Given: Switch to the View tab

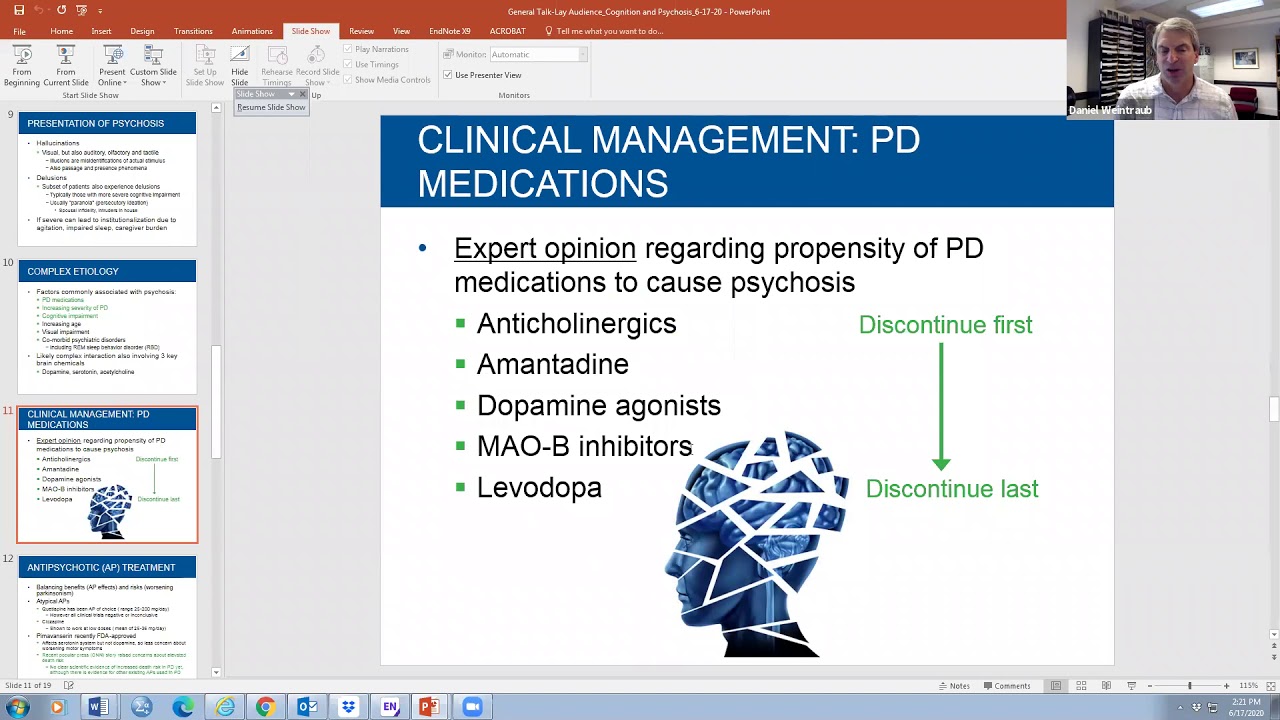Looking at the screenshot, I should coord(401,31).
